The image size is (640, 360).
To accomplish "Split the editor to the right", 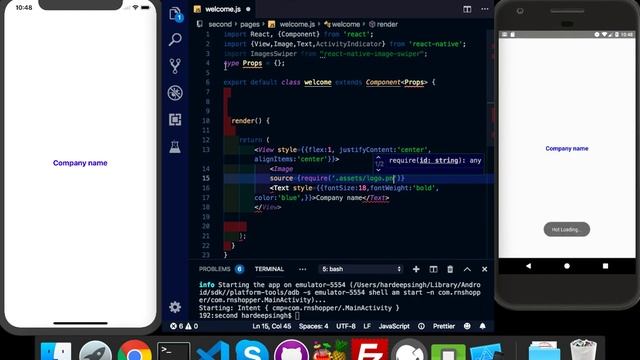I will click(x=467, y=9).
